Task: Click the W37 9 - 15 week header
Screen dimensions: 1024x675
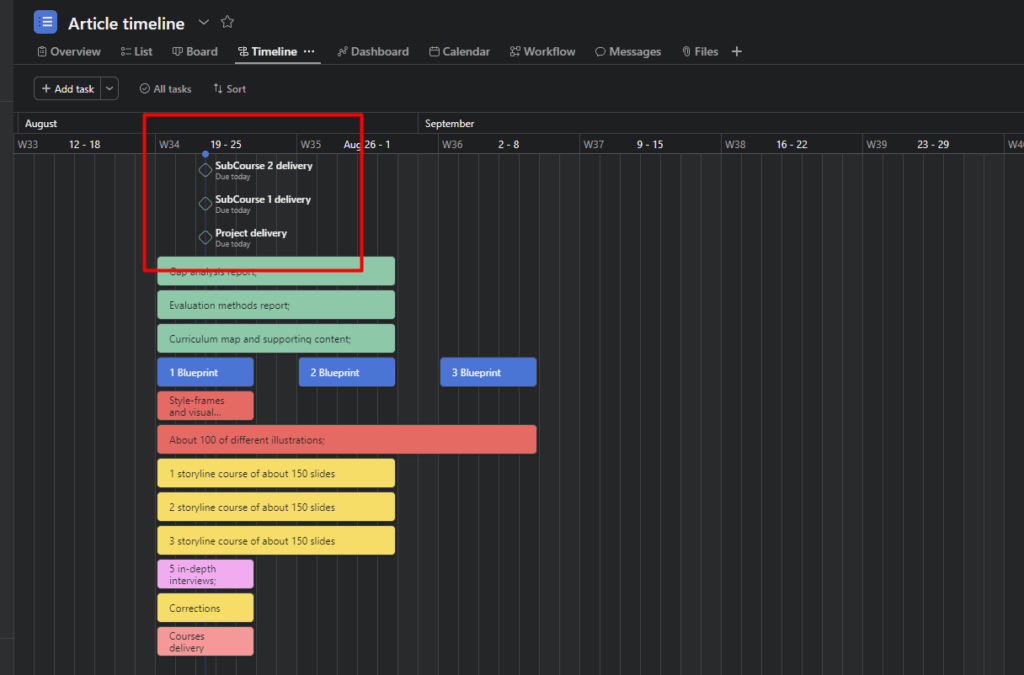Action: [650, 144]
